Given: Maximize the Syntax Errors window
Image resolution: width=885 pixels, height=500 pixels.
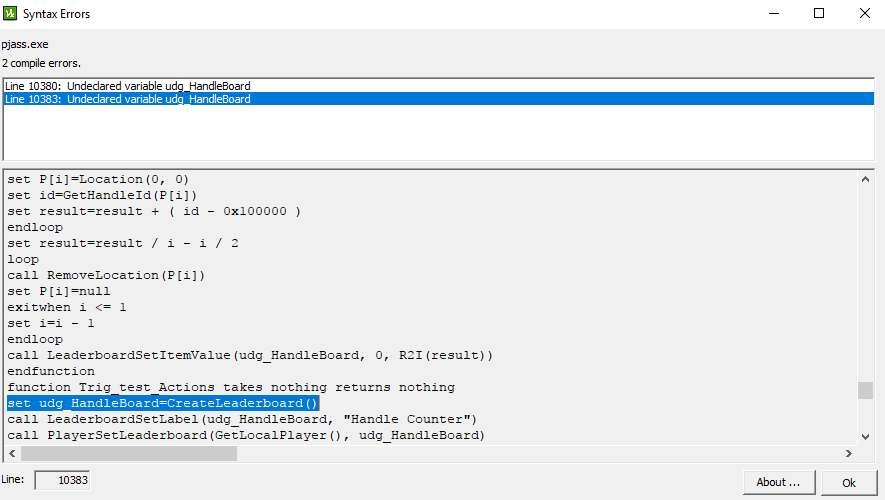Looking at the screenshot, I should pos(819,13).
